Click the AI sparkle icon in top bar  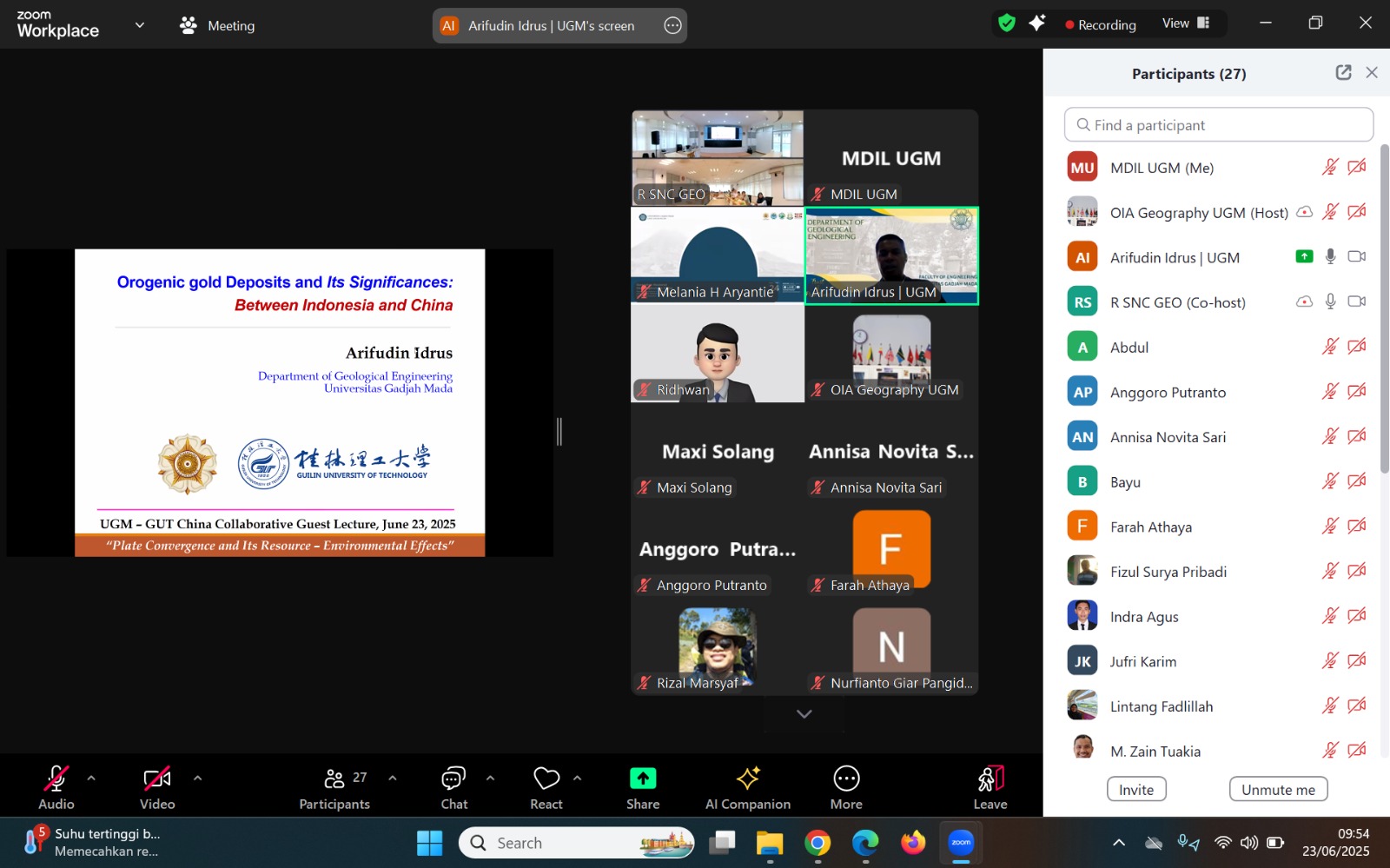[1036, 23]
